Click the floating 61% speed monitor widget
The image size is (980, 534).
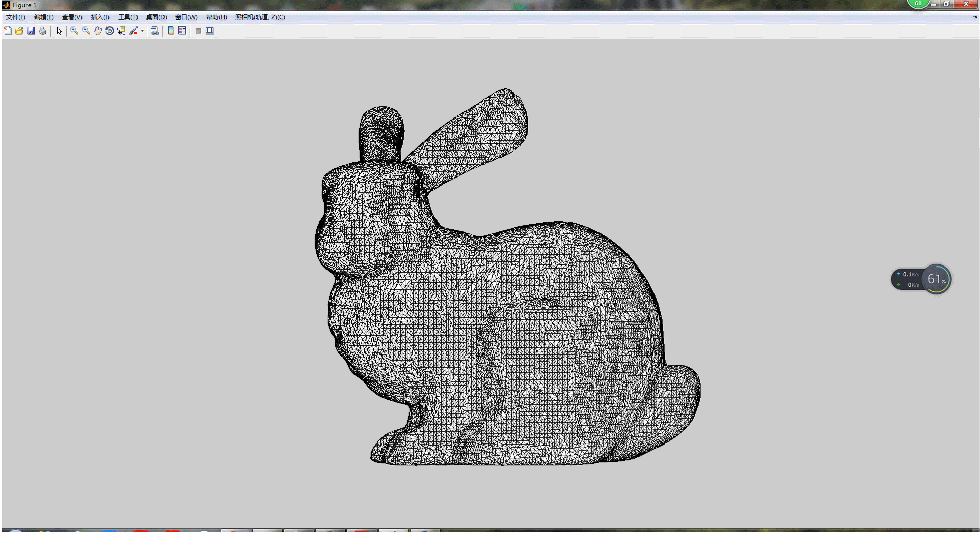[x=921, y=279]
